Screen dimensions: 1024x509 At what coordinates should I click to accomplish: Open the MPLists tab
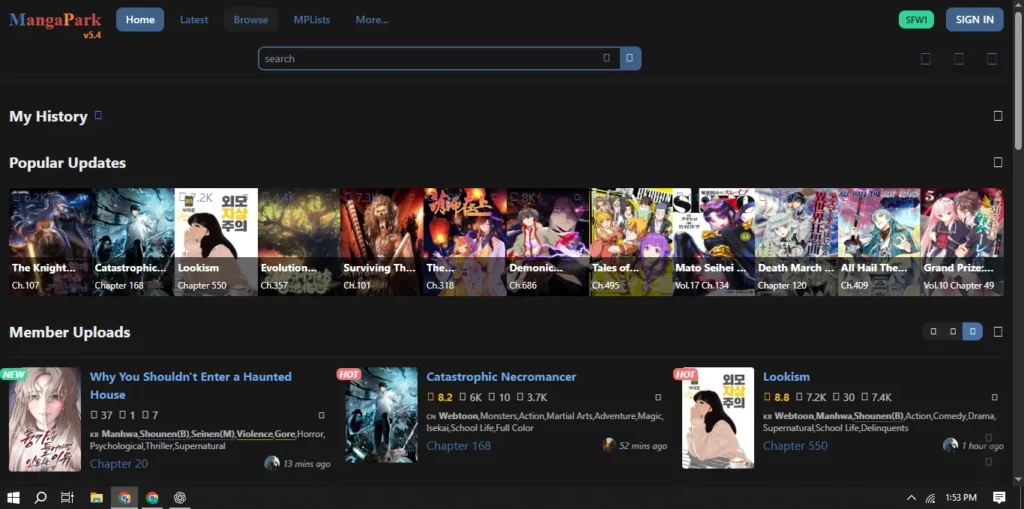pos(311,20)
